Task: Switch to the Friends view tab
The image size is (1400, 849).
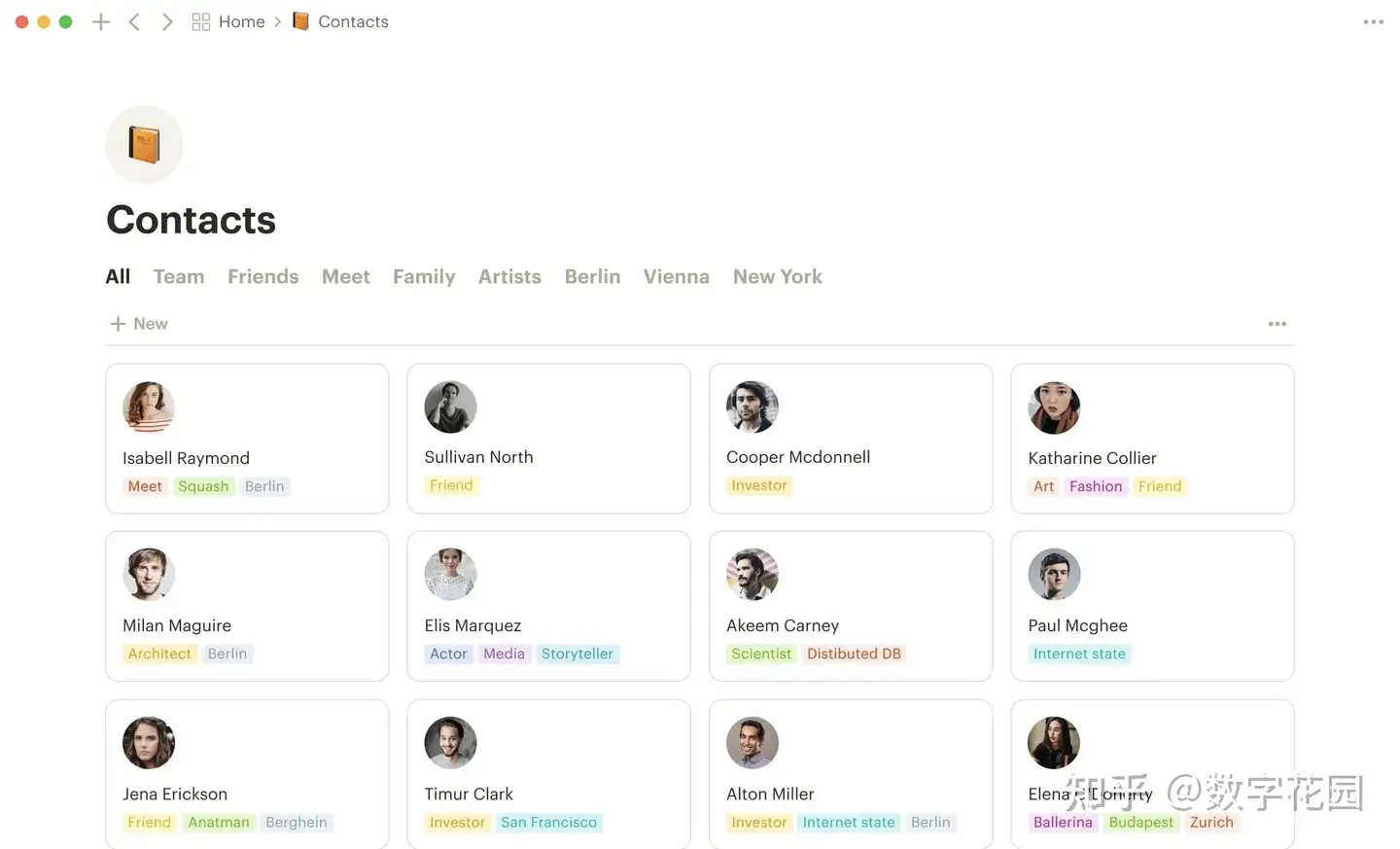Action: pyautogui.click(x=263, y=276)
